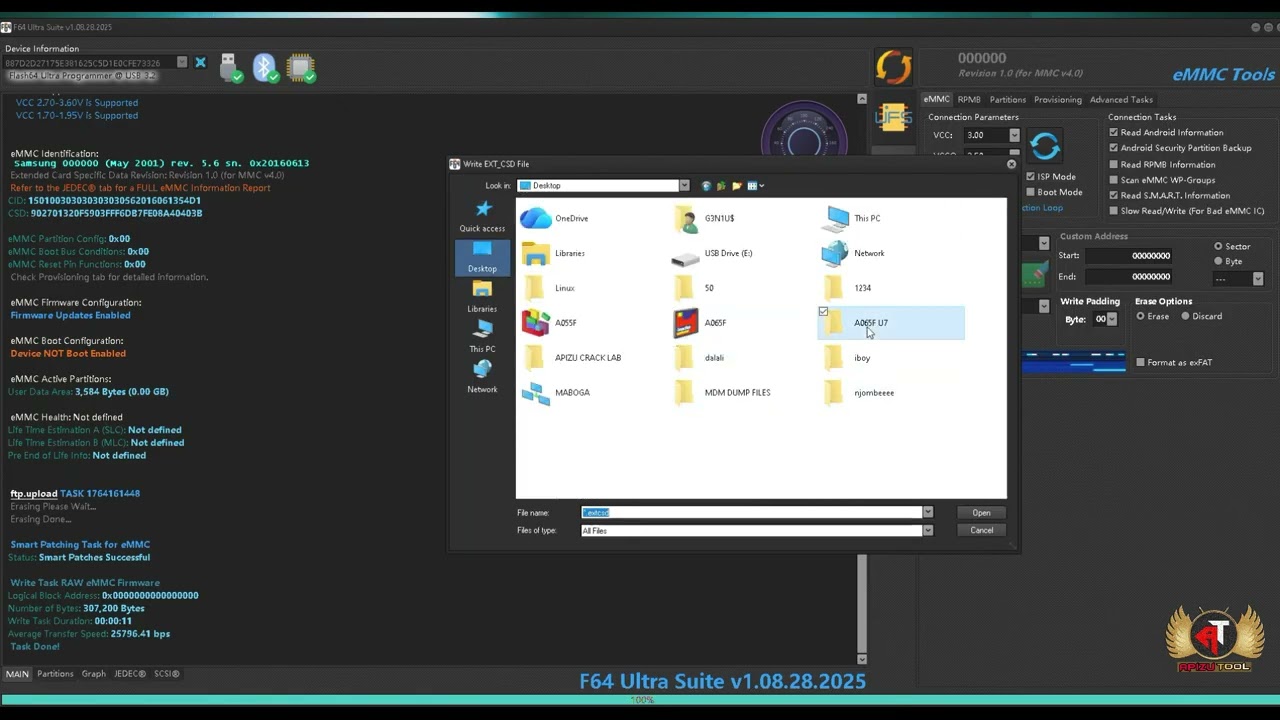This screenshot has width=1280, height=720.
Task: Click the Up One Level icon
Action: 721,185
